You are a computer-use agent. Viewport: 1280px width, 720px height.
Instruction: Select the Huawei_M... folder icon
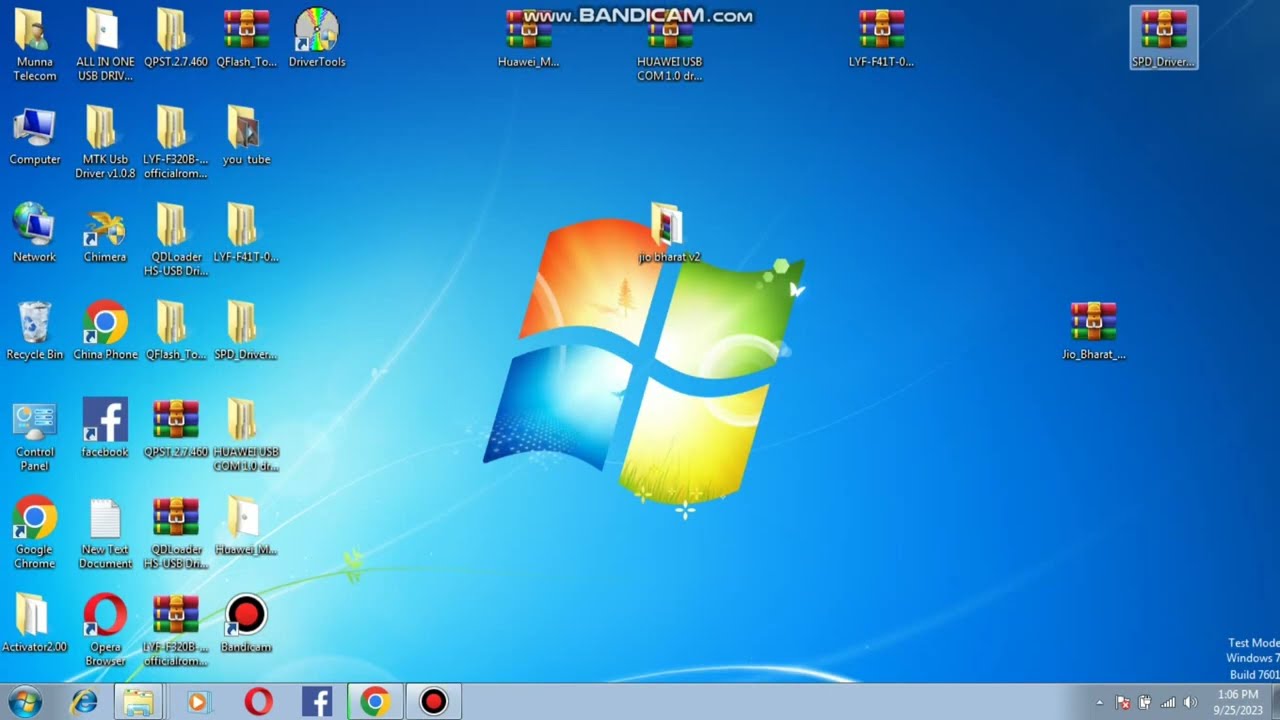pos(246,526)
